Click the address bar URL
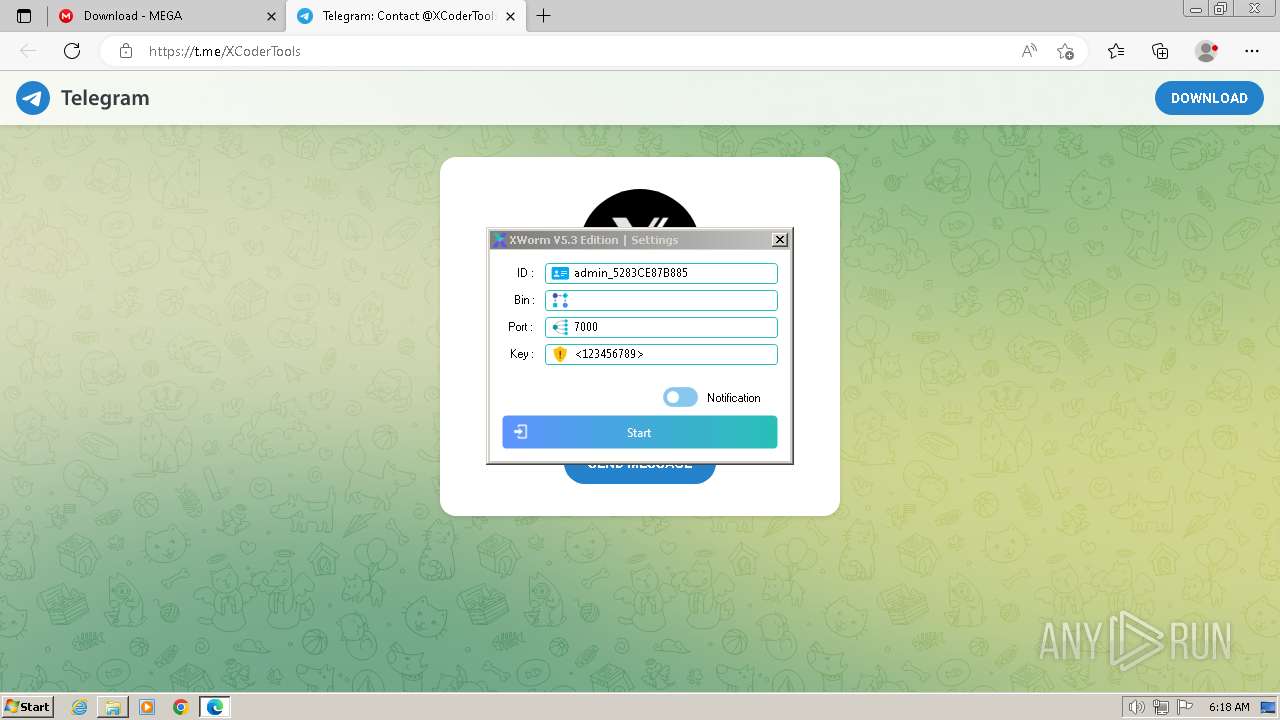 pyautogui.click(x=225, y=51)
